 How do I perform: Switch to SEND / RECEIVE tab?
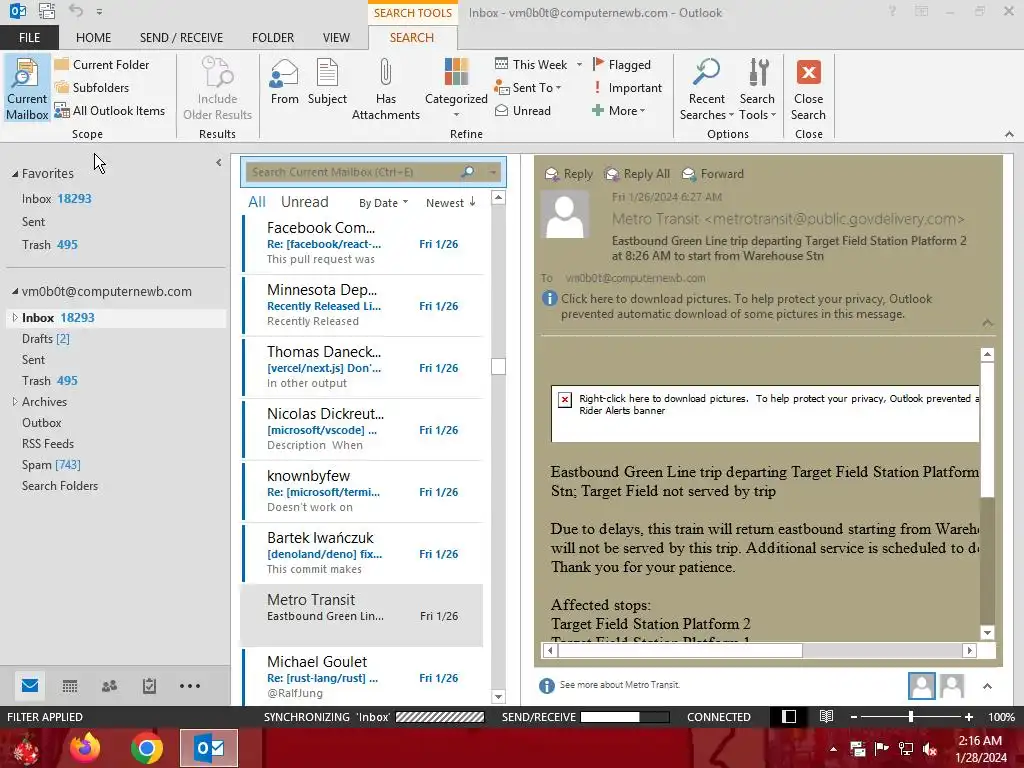tap(181, 38)
